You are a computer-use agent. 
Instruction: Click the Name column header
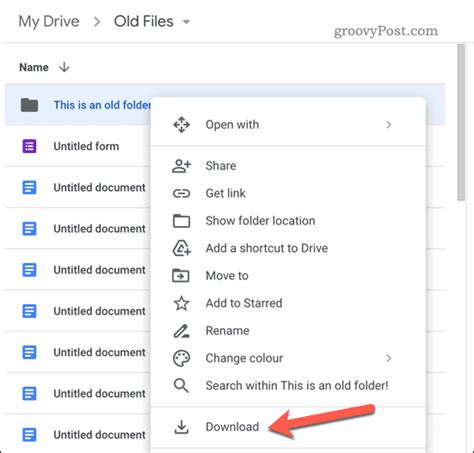(34, 67)
